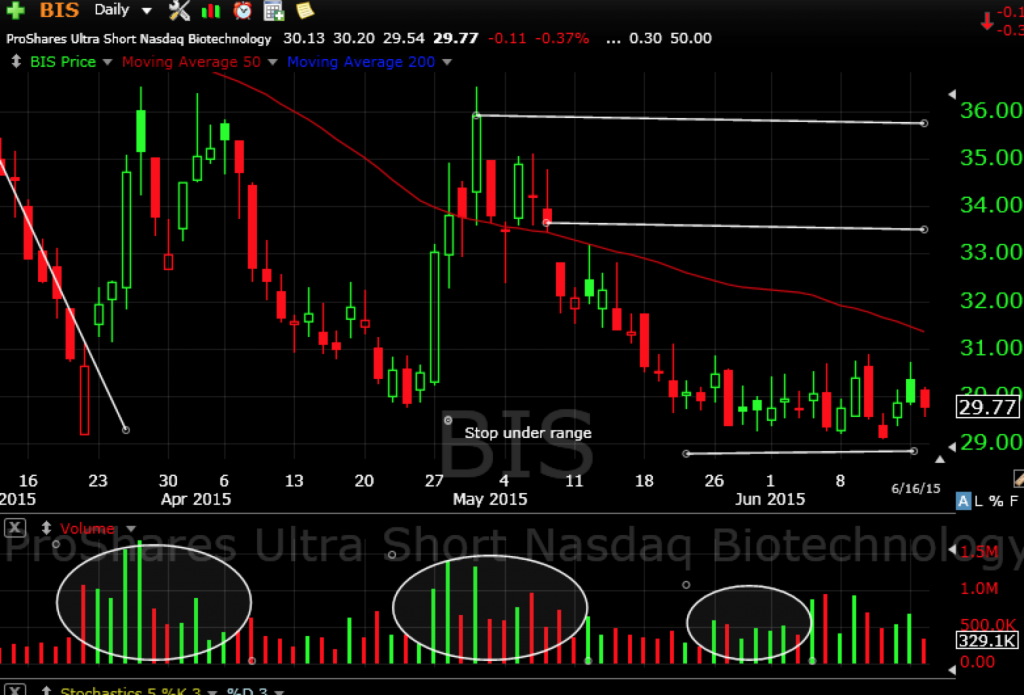Screen dimensions: 1024x695
Task: Click the 30.13 open price value
Action: click(x=304, y=38)
